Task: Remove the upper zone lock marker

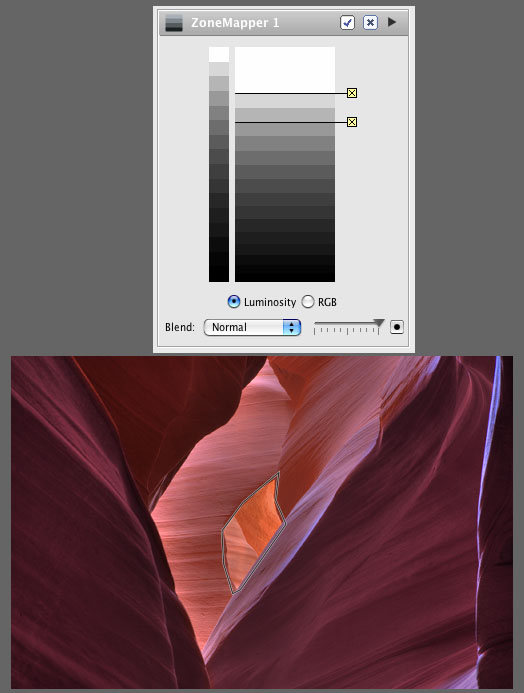Action: [352, 93]
